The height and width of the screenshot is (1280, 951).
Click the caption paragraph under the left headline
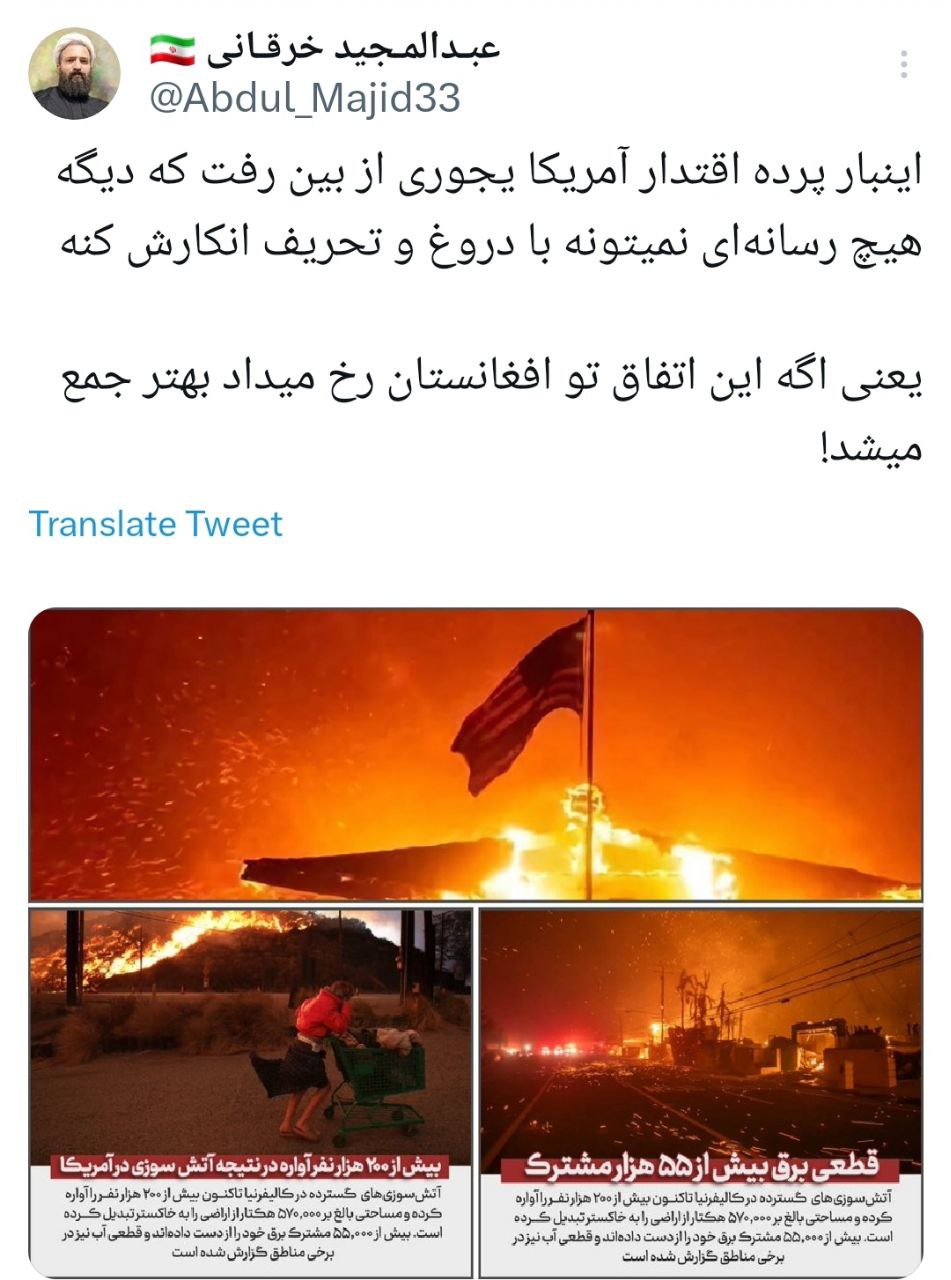250,1223
